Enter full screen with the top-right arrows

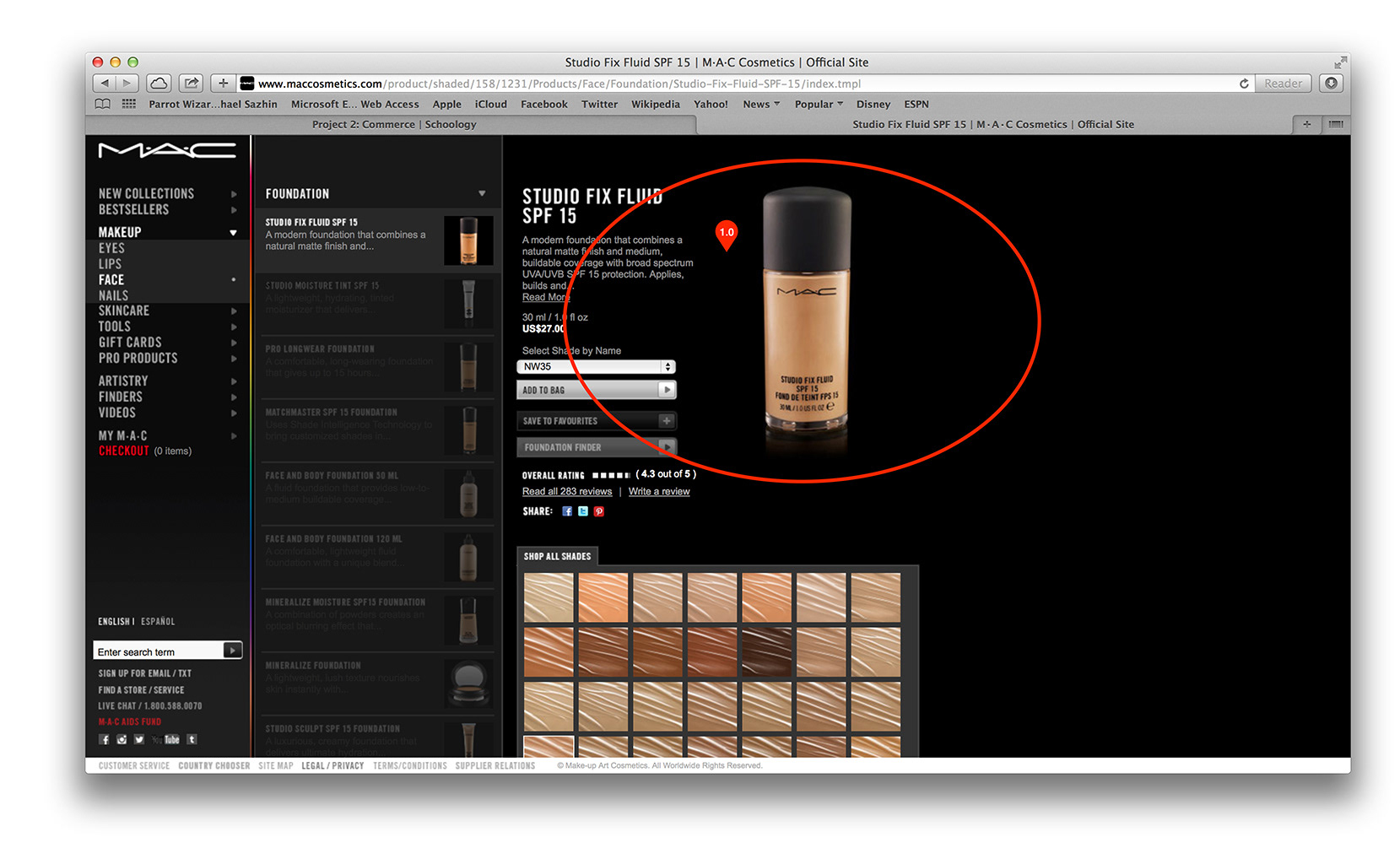1340,62
